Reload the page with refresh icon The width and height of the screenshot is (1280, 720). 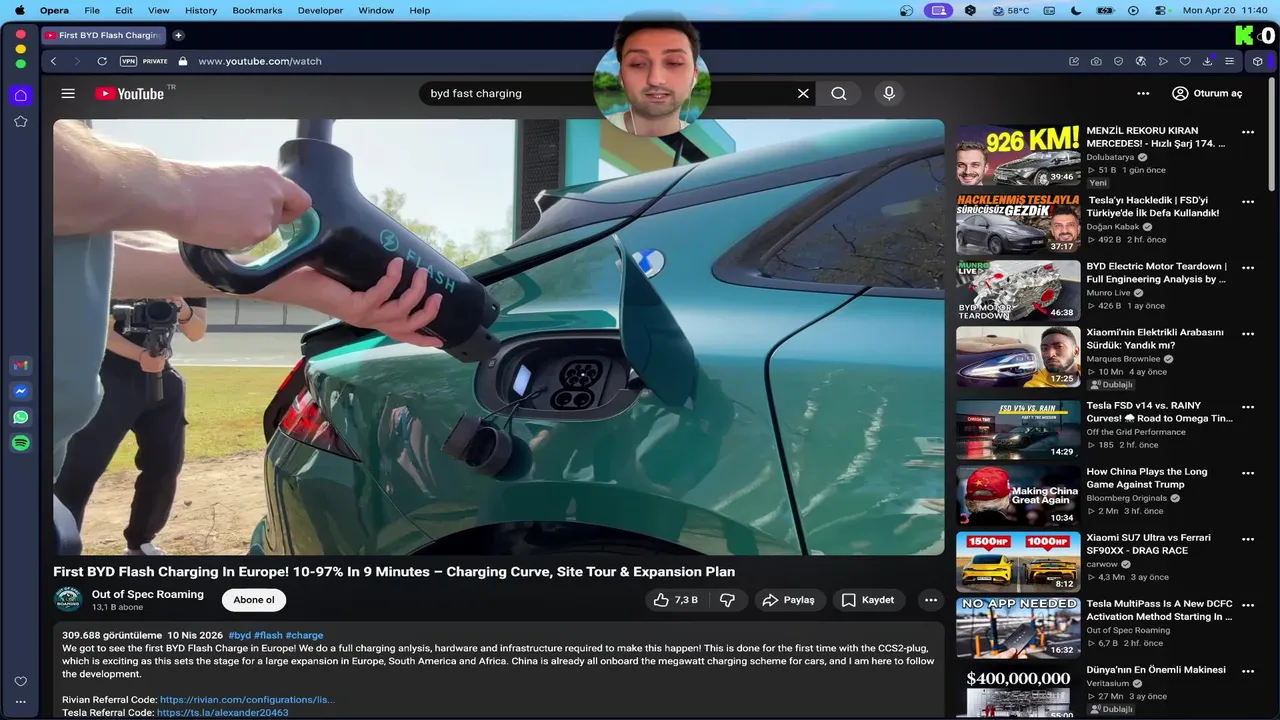pyautogui.click(x=102, y=61)
